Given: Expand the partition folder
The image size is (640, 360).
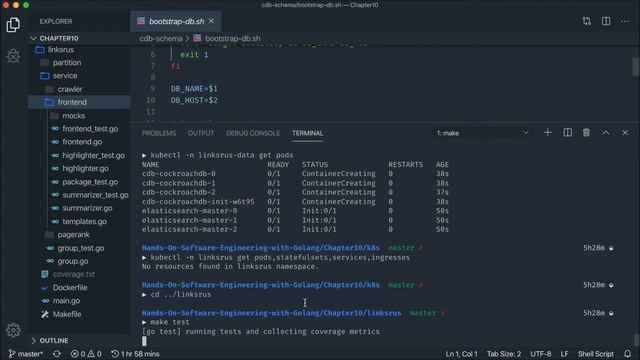Looking at the screenshot, I should pos(67,62).
